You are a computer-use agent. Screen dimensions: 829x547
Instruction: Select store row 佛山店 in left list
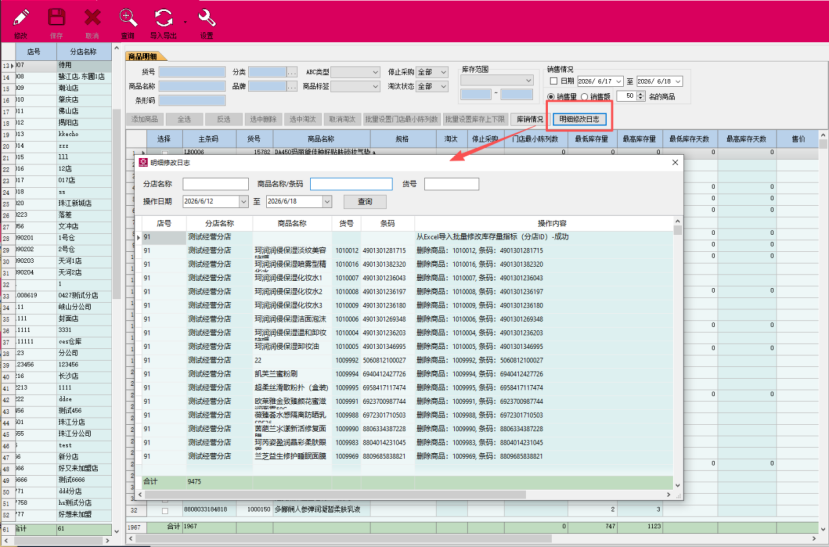[63, 112]
